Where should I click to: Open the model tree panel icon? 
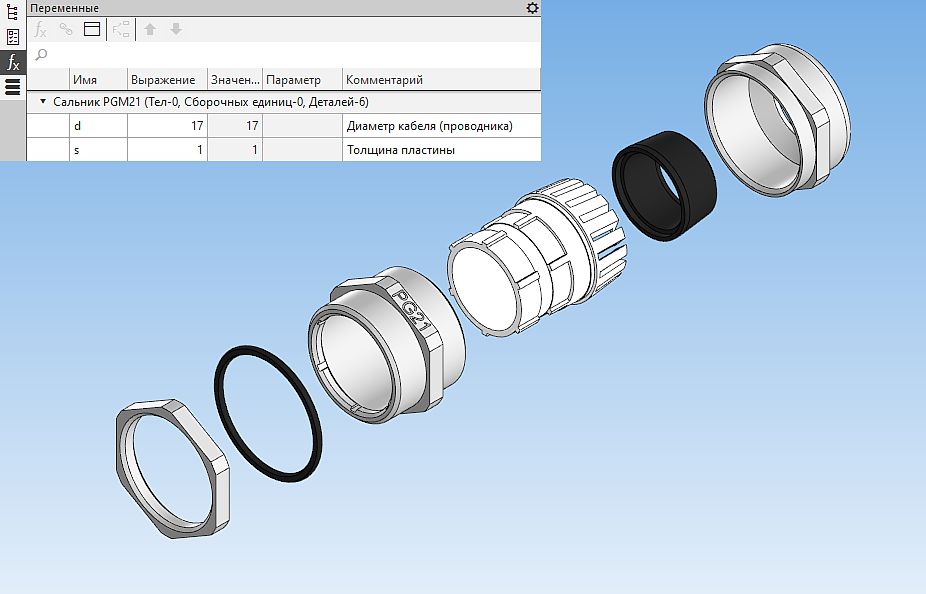click(x=13, y=11)
